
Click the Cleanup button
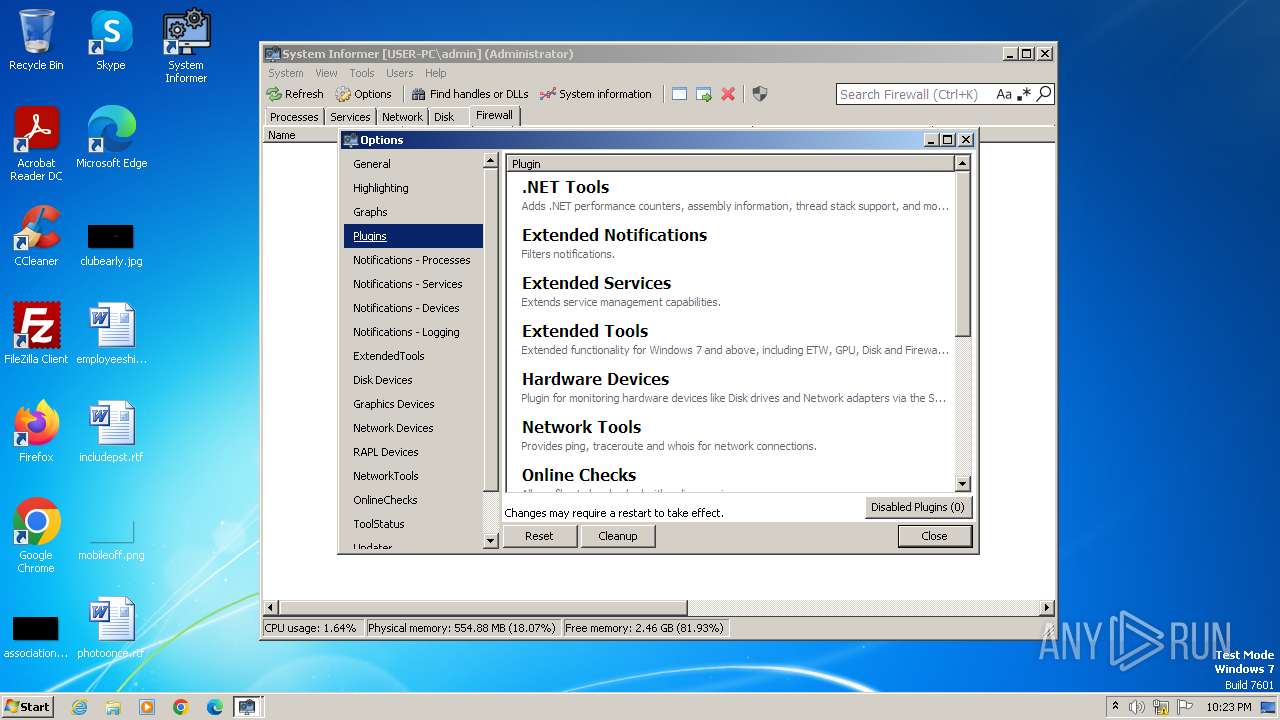618,536
